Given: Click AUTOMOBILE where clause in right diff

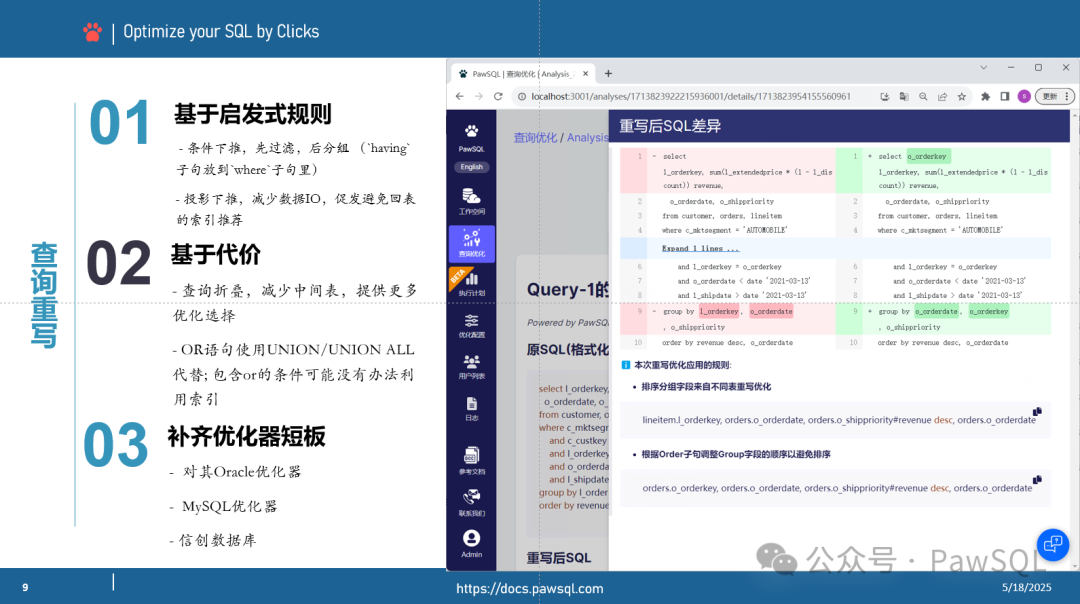Looking at the screenshot, I should pyautogui.click(x=939, y=231).
